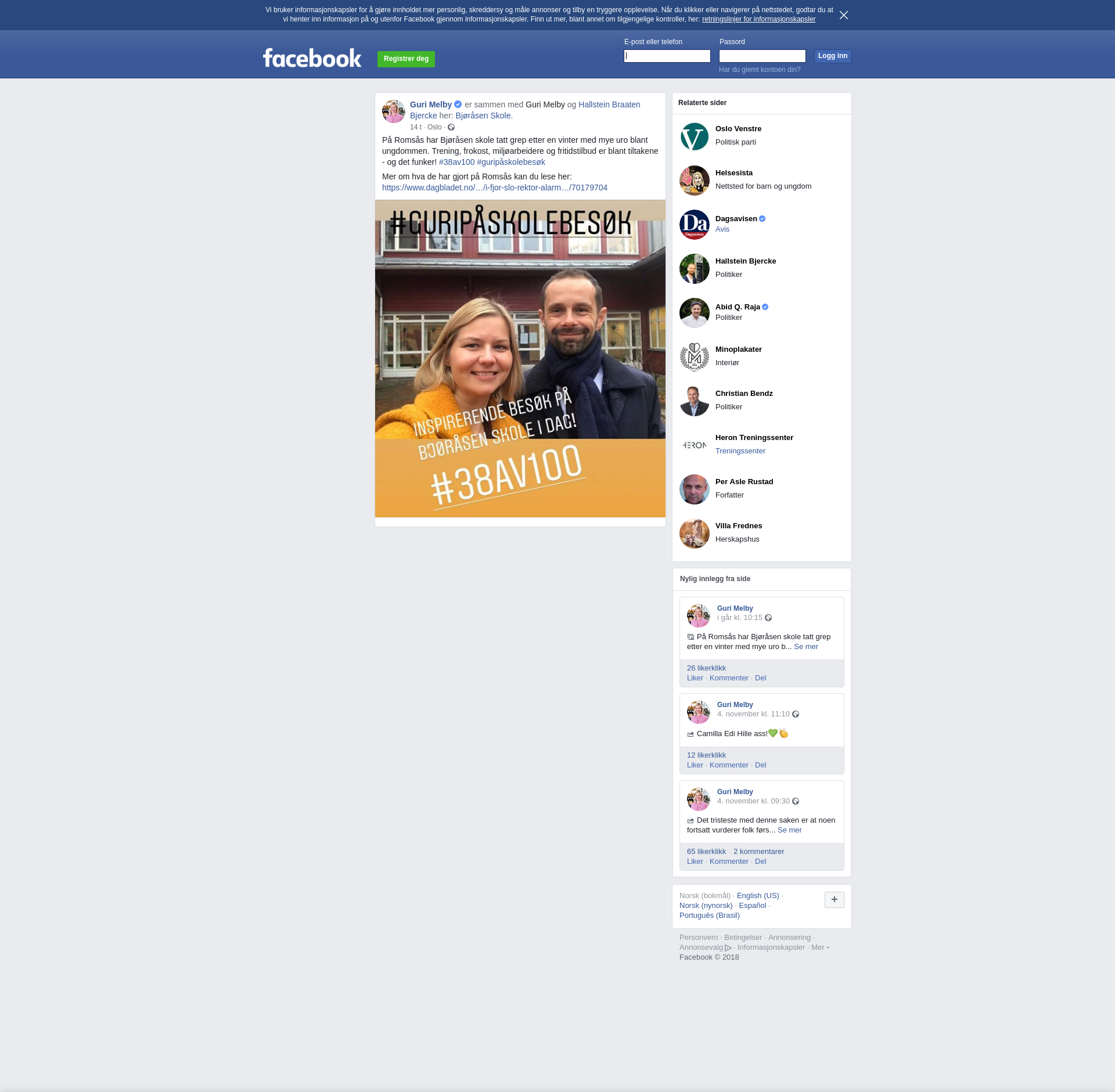This screenshot has height=1092, width=1115.
Task: Open the Personvern footer link
Action: point(699,938)
